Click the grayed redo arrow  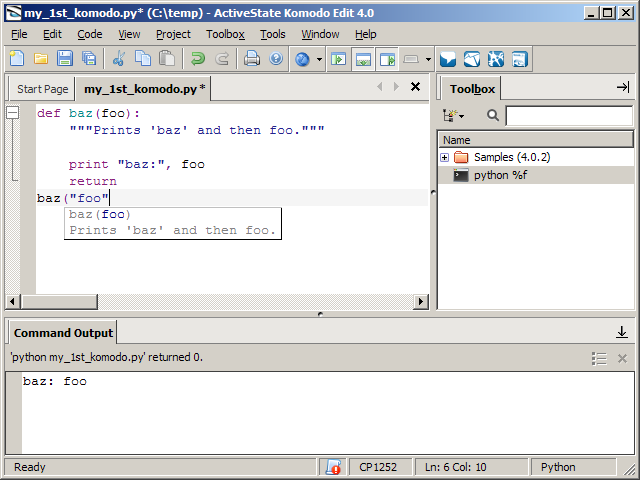[222, 59]
